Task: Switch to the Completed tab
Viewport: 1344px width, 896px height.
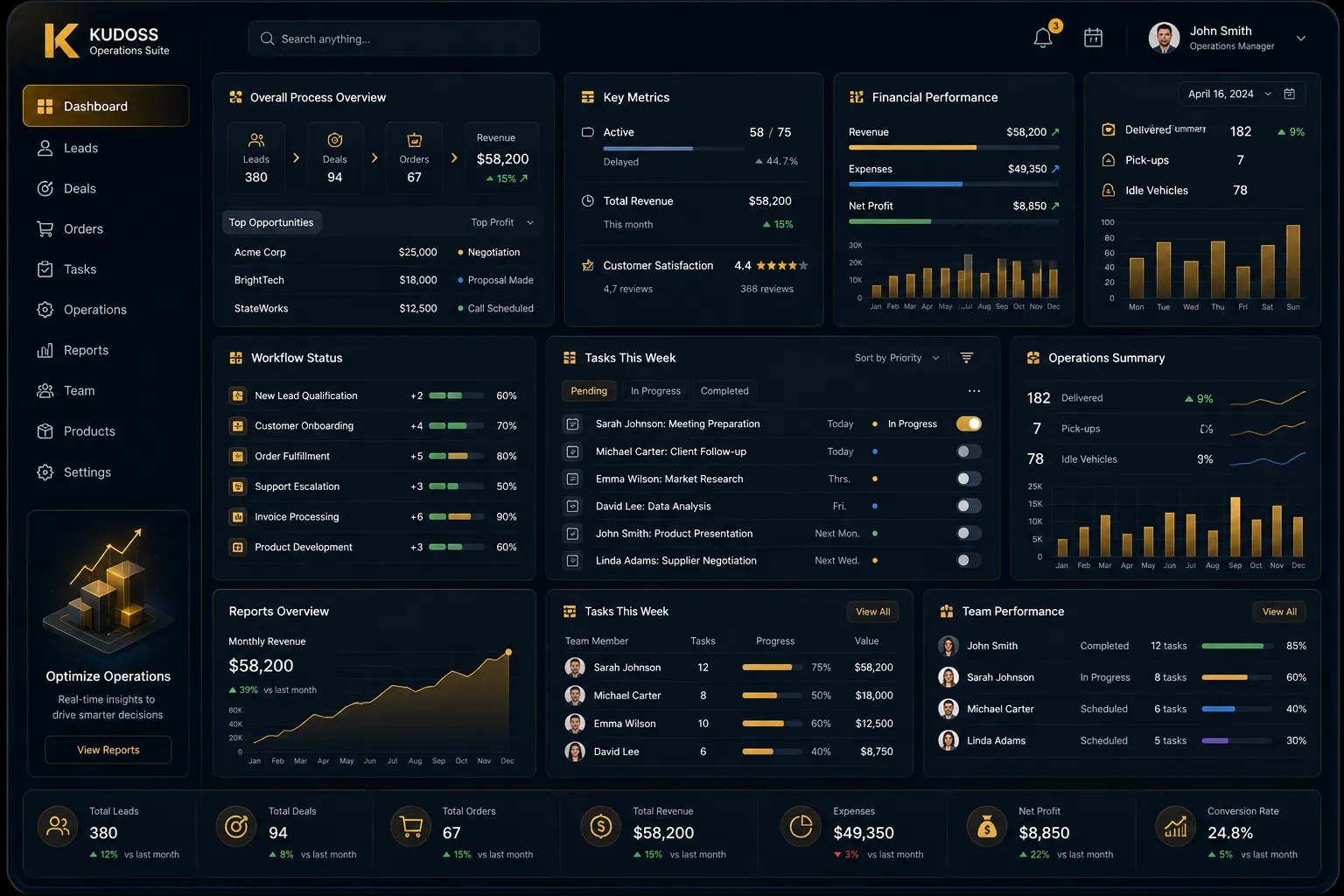Action: click(x=724, y=391)
